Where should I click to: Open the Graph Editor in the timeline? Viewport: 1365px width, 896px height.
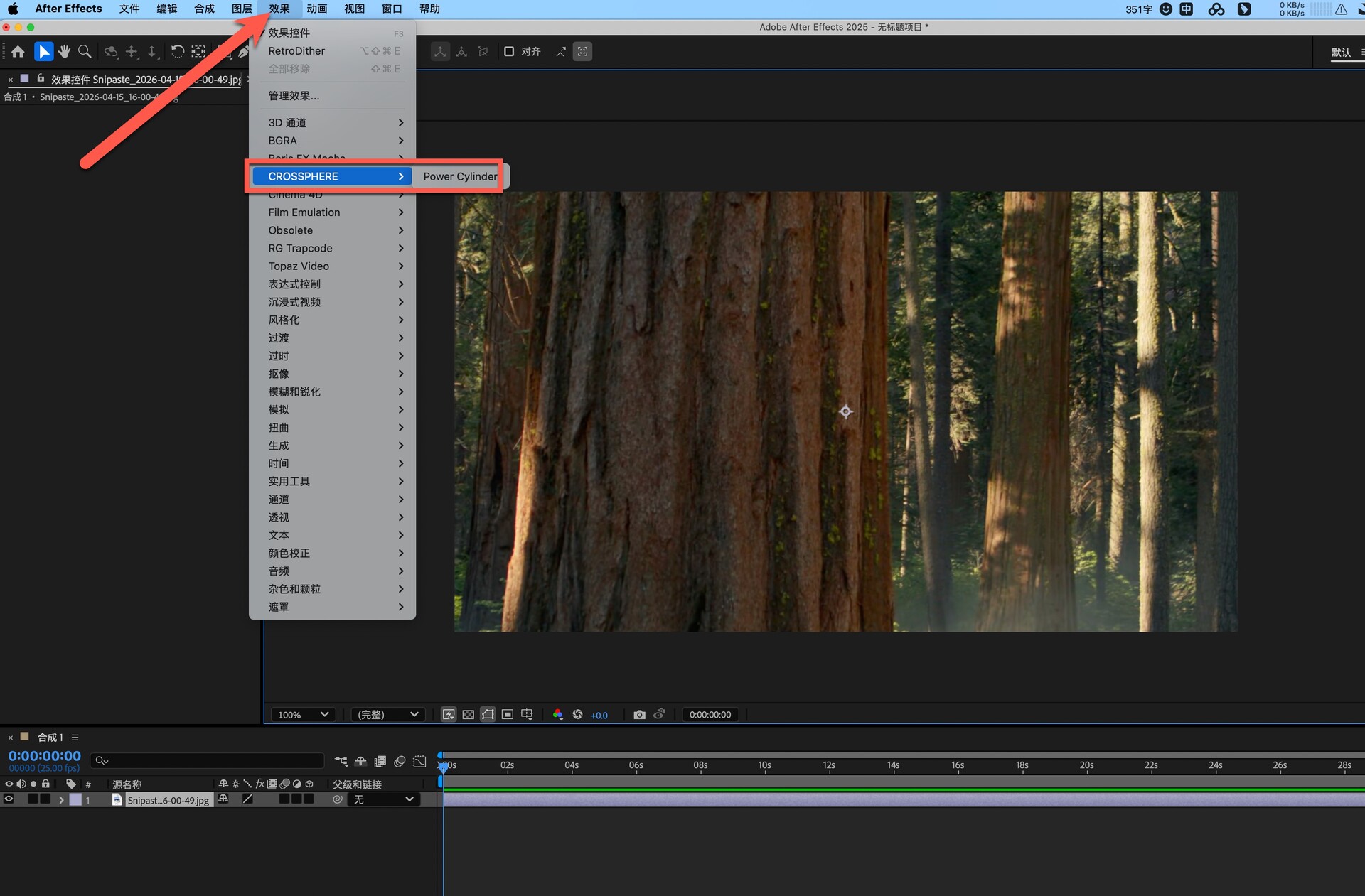point(419,761)
